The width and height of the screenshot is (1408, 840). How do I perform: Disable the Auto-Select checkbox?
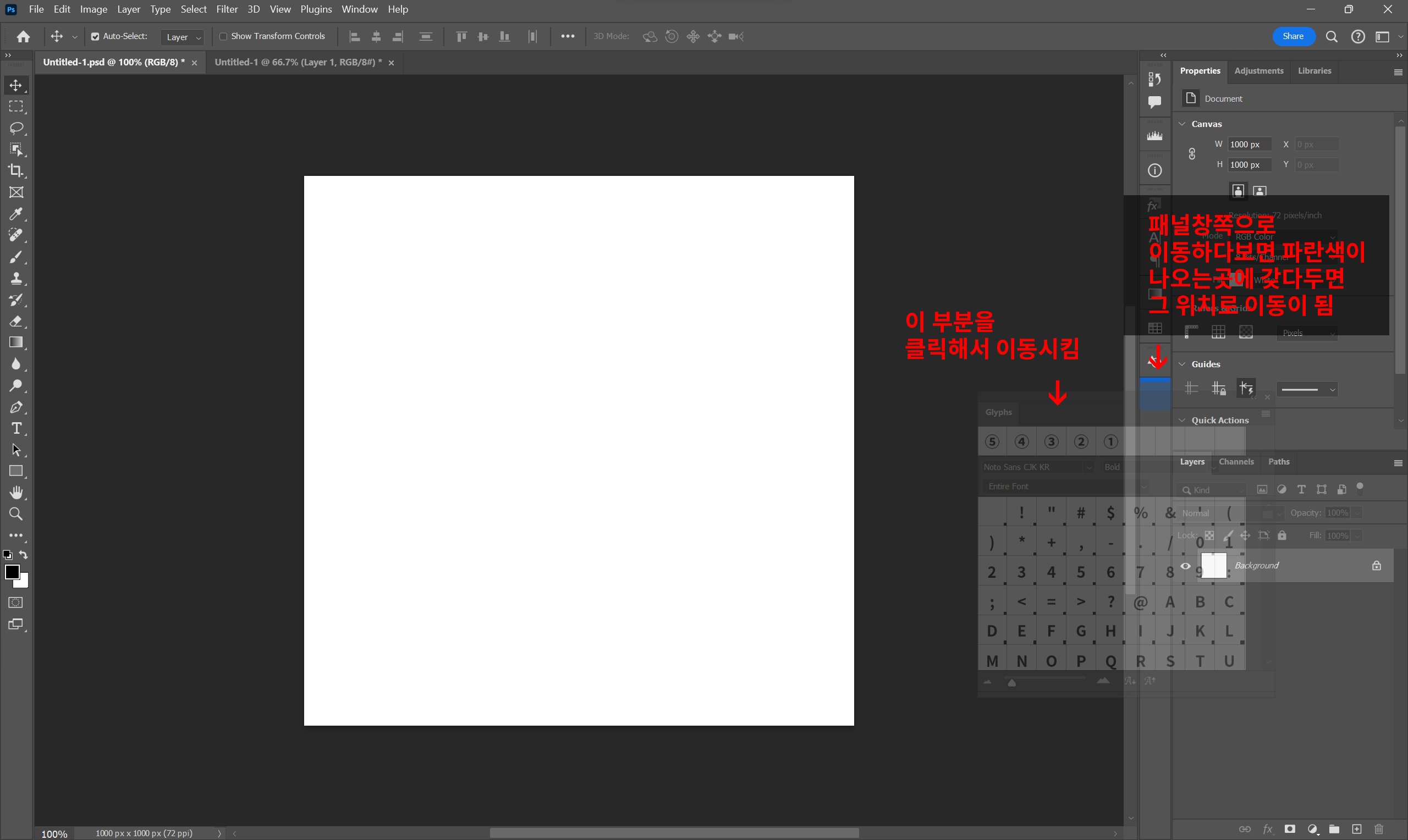95,37
